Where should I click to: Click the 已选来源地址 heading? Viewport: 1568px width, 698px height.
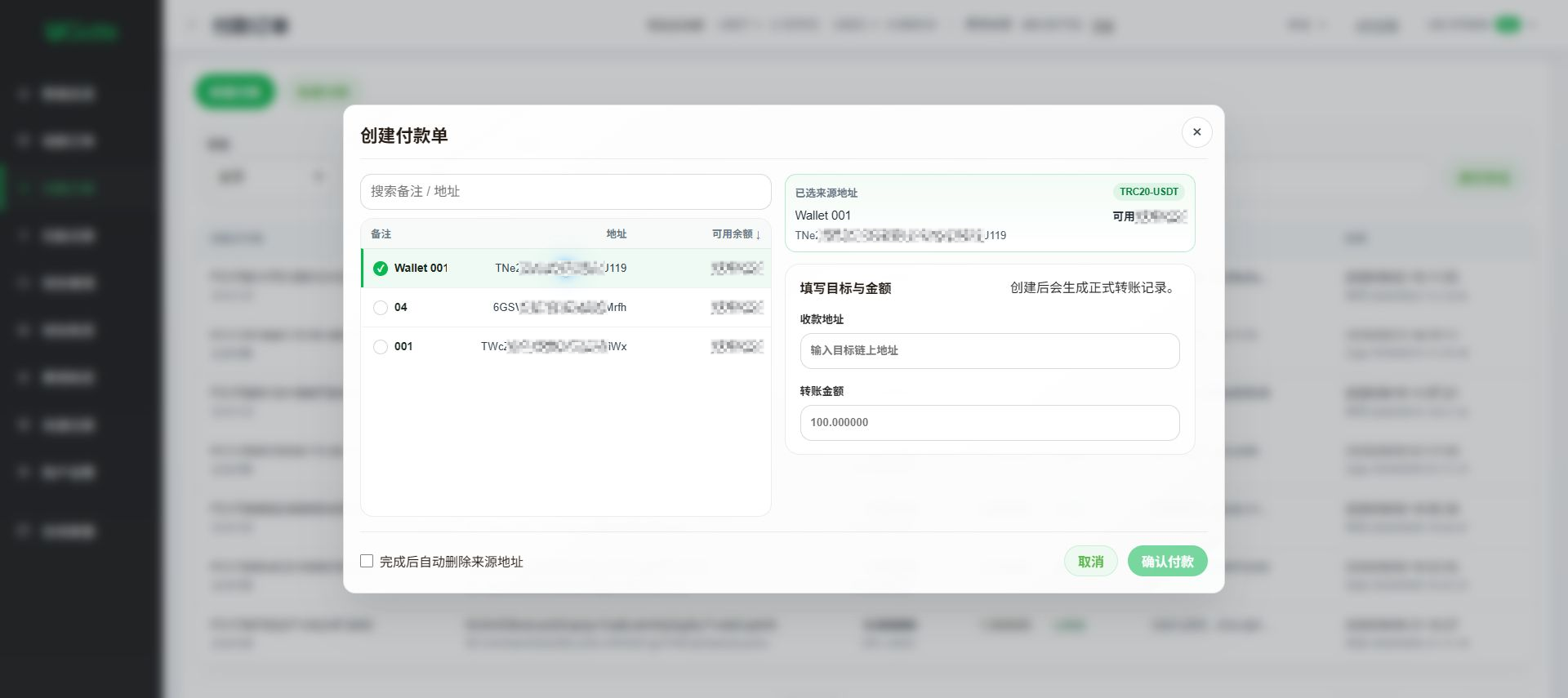point(826,193)
